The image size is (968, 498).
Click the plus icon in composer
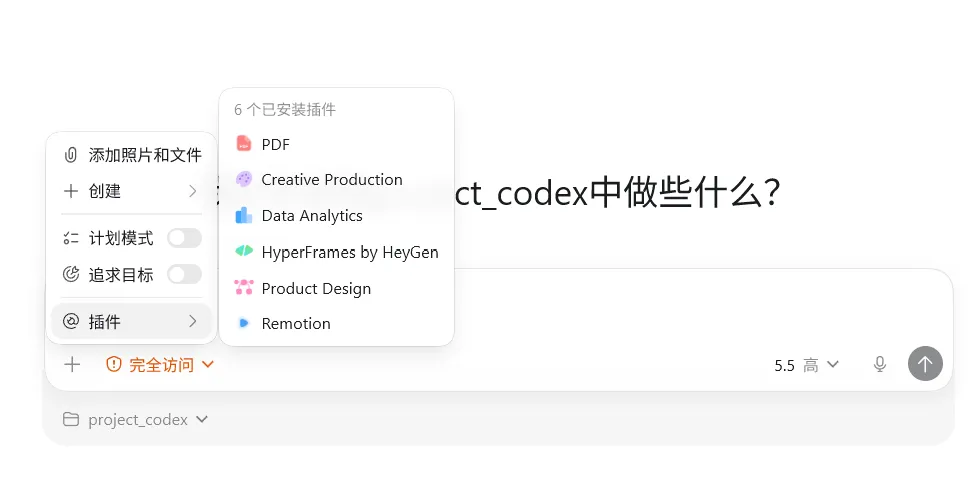[x=72, y=364]
